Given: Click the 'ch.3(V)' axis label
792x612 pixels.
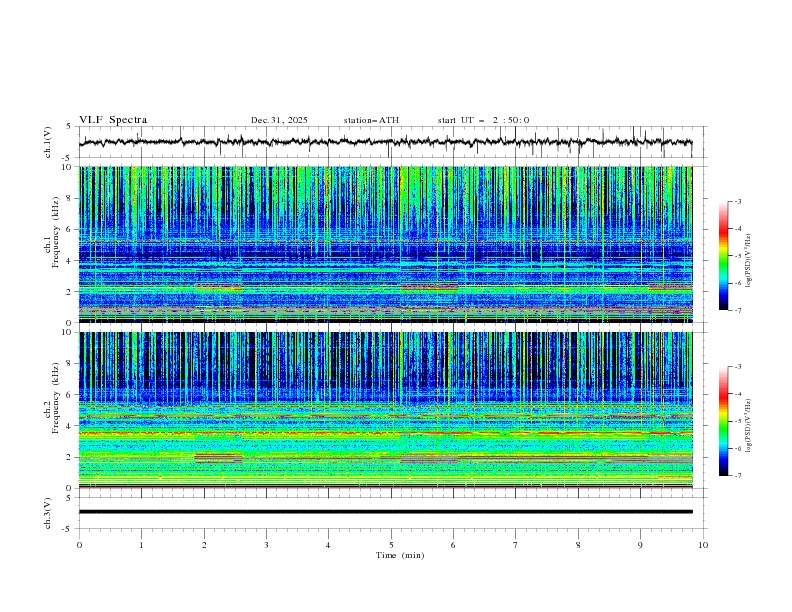Looking at the screenshot, I should 48,512.
